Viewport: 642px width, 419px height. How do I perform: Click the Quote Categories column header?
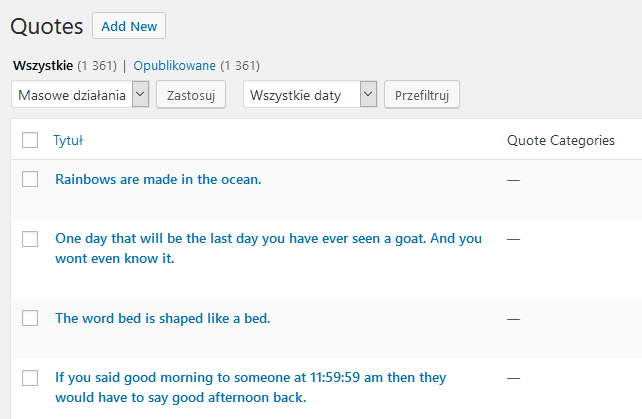coord(560,141)
